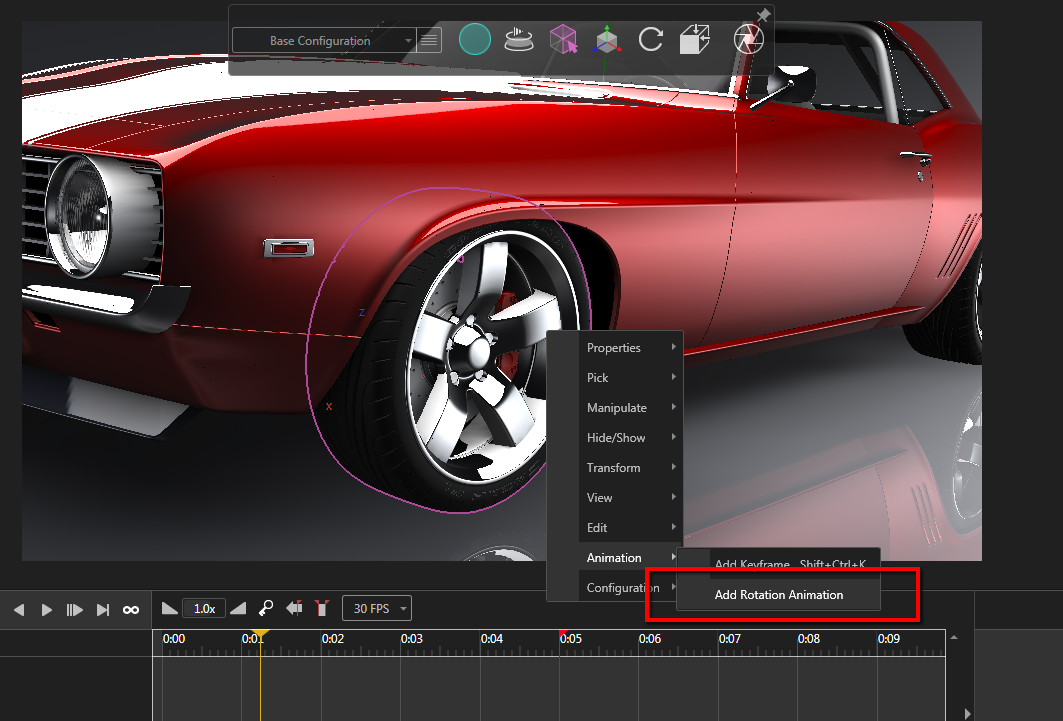This screenshot has height=721, width=1063.
Task: Open the View submenu
Action: click(630, 497)
